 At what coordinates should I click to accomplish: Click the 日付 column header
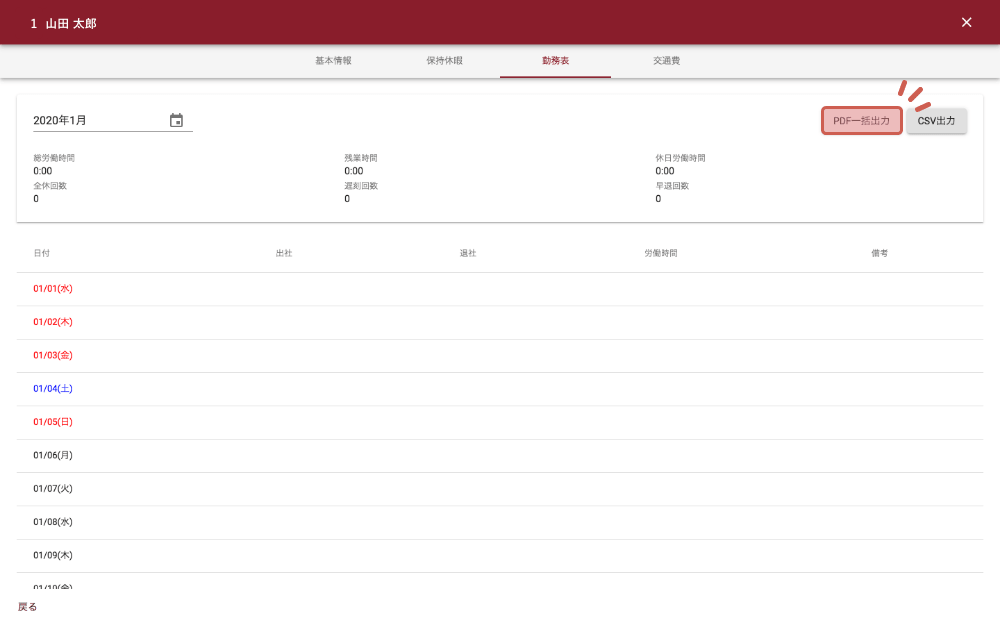click(x=41, y=253)
